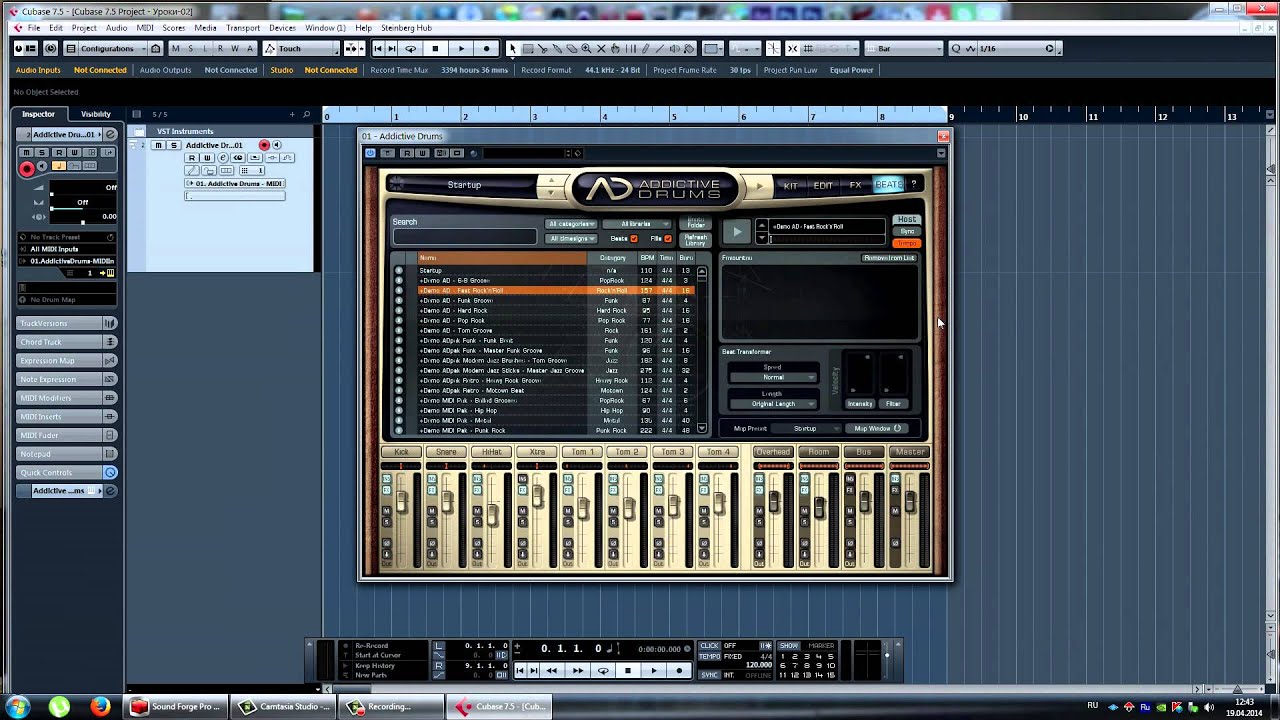Click the track list search magnifier

[306, 114]
